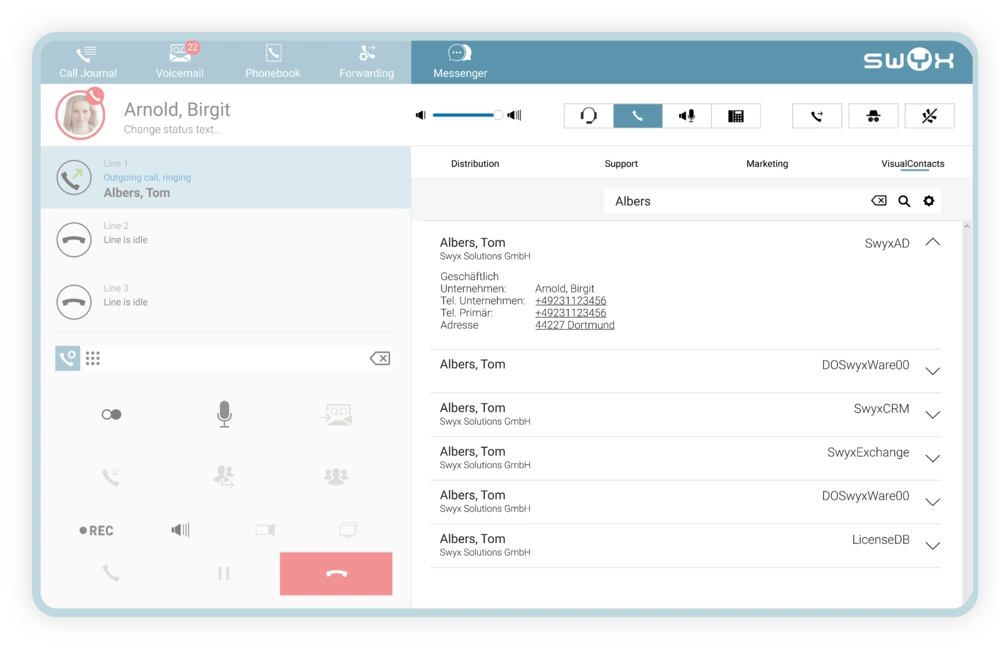
Task: Open the Phonebook
Action: [273, 61]
